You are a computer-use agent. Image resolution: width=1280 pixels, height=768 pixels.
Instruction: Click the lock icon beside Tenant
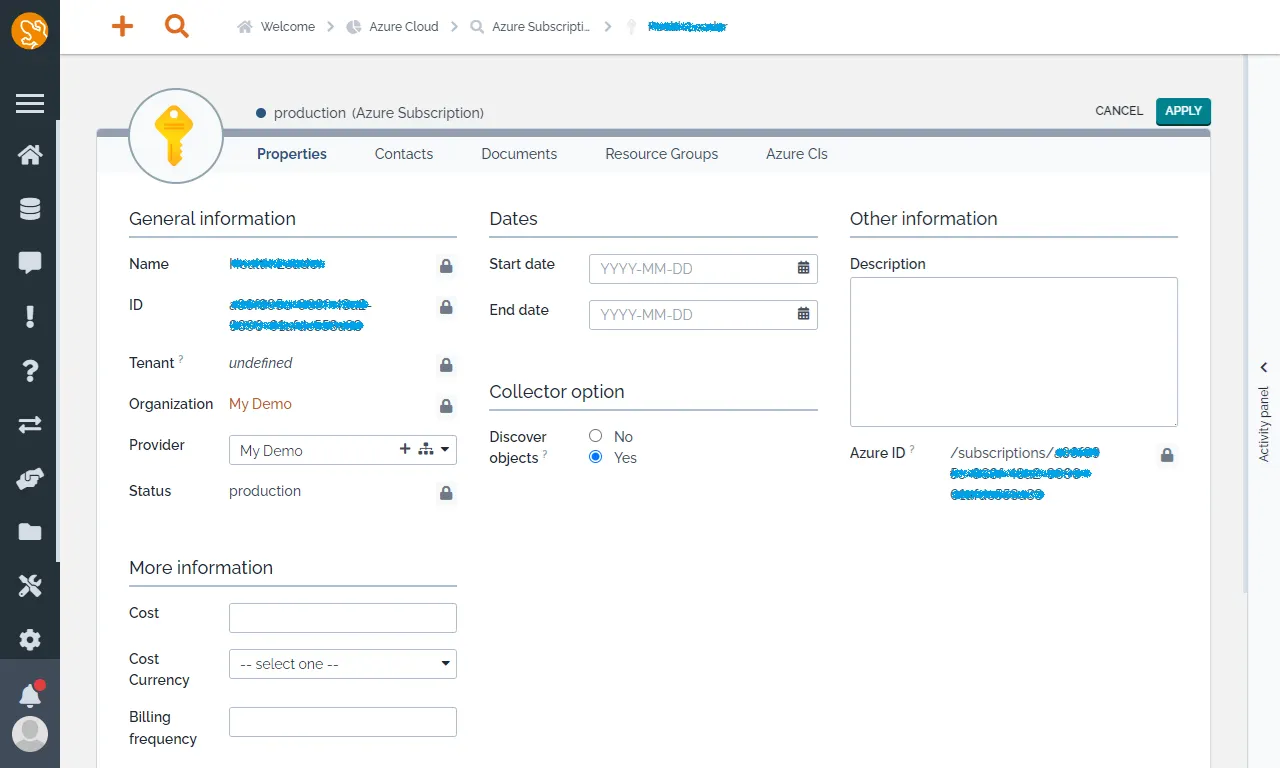(x=446, y=365)
